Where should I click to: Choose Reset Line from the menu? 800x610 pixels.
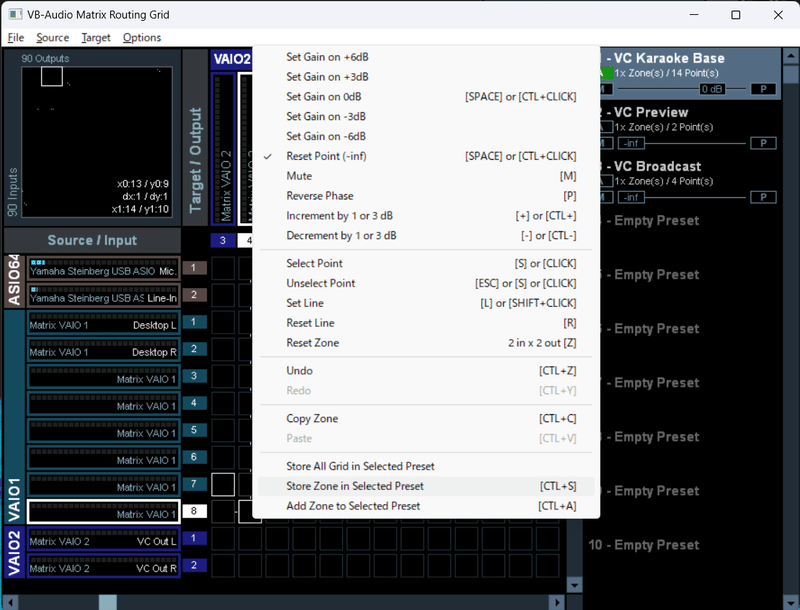[x=426, y=323]
